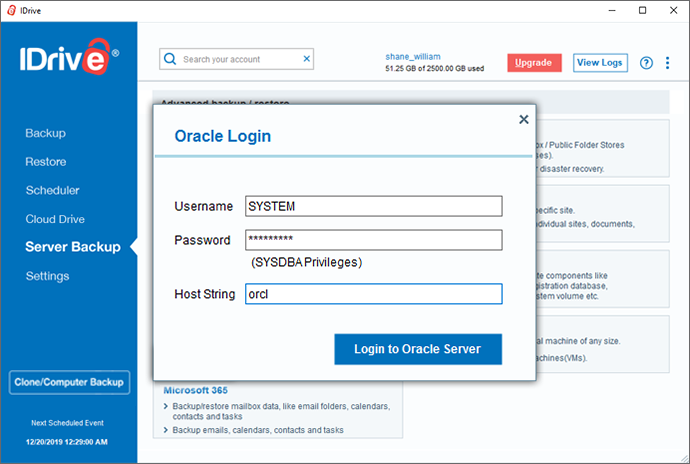The height and width of the screenshot is (464, 690).
Task: Open the Restore section
Action: click(46, 162)
